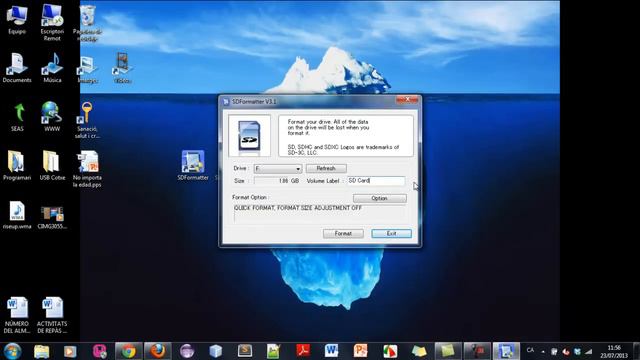The image size is (640, 360).
Task: Switch to Google Chrome in taskbar
Action: pyautogui.click(x=129, y=351)
